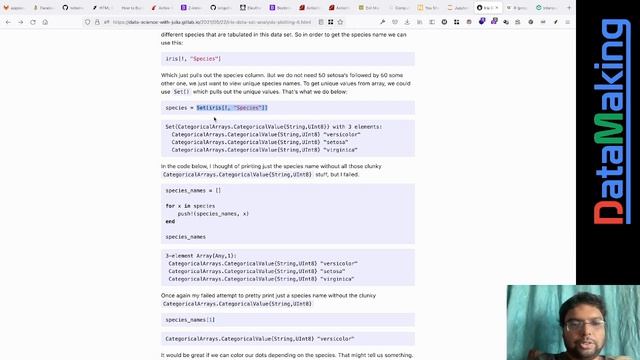
Task: Click the inline Set() code word
Action: tap(181, 92)
